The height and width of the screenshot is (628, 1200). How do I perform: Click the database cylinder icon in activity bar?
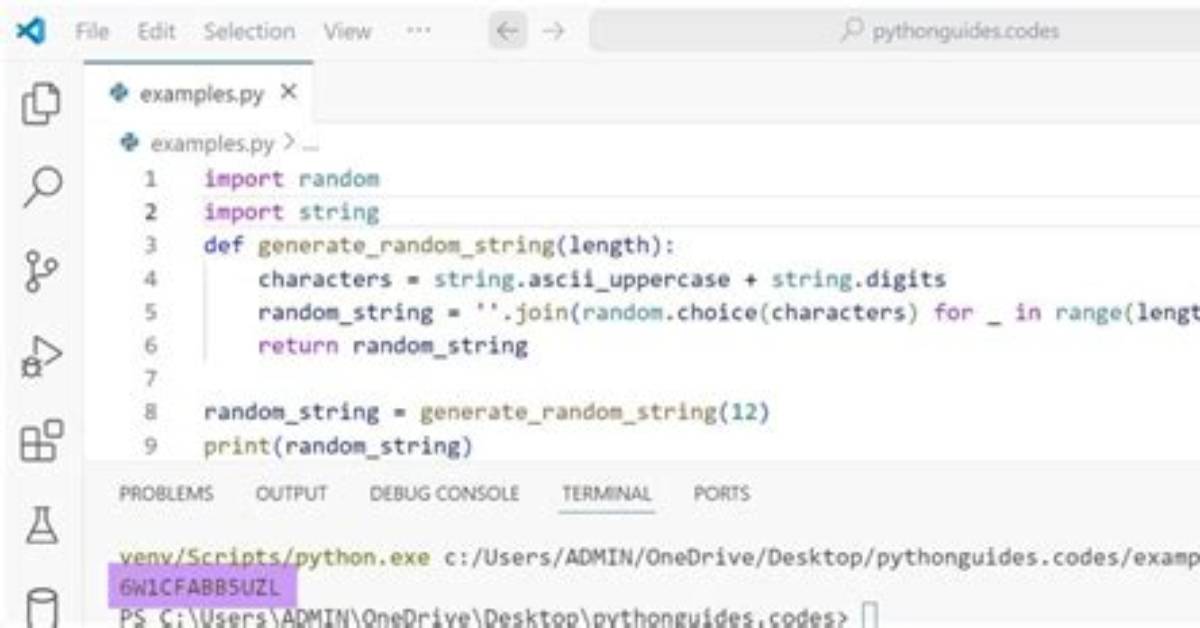(x=41, y=607)
